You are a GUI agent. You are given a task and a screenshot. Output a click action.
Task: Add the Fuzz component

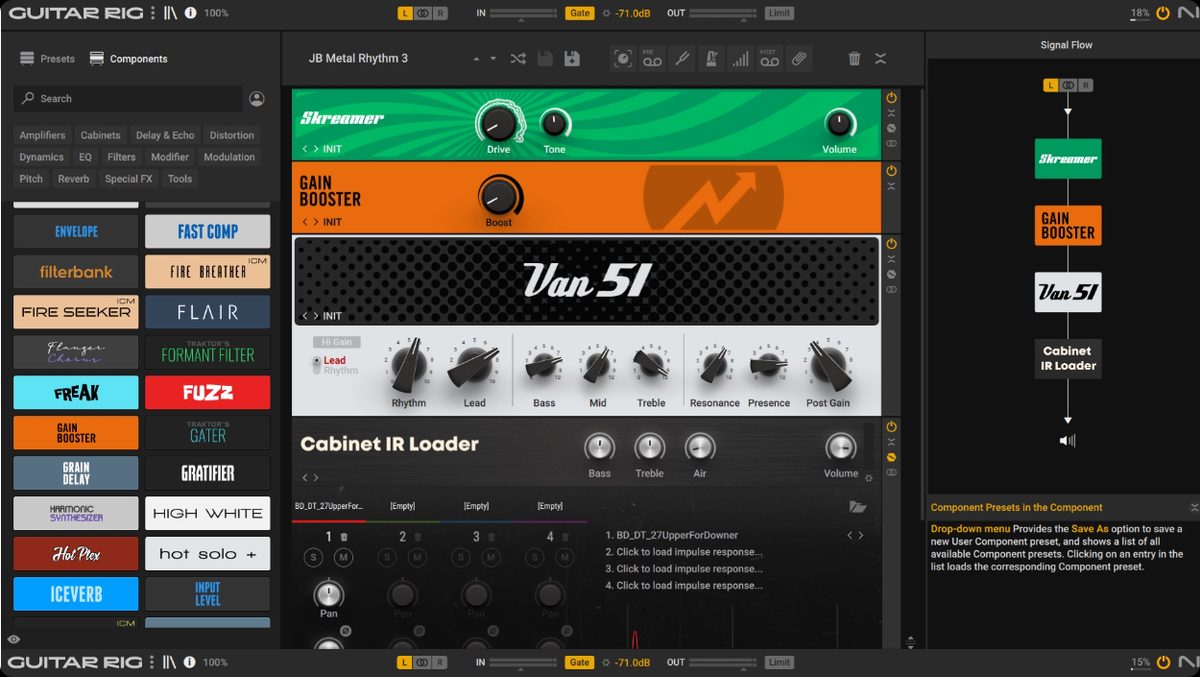[207, 393]
